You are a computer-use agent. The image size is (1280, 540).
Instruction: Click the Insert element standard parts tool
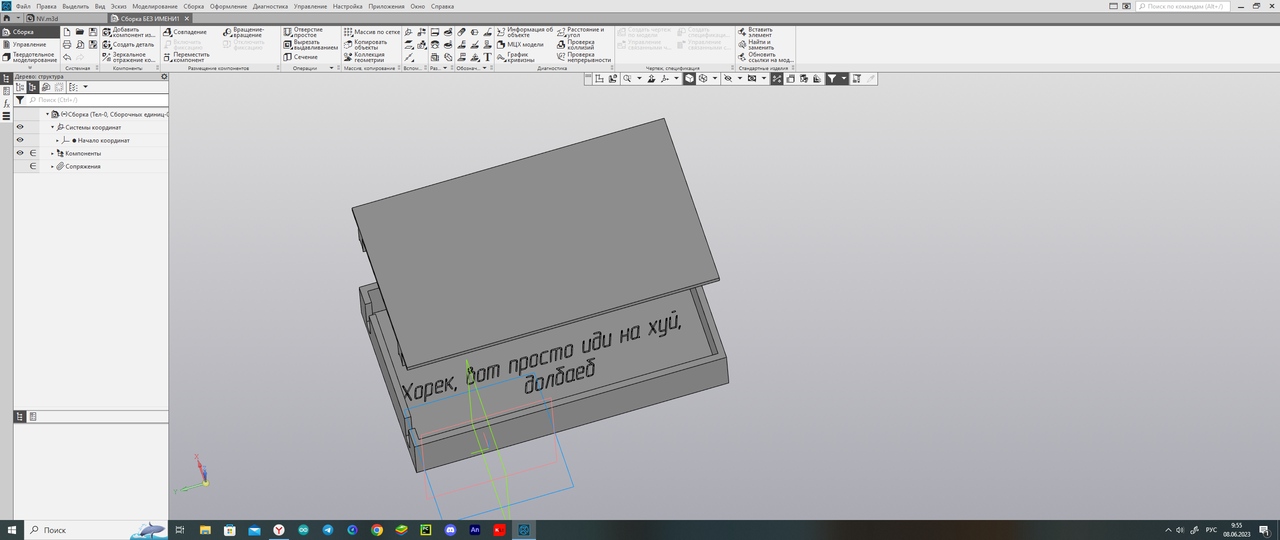coord(756,32)
